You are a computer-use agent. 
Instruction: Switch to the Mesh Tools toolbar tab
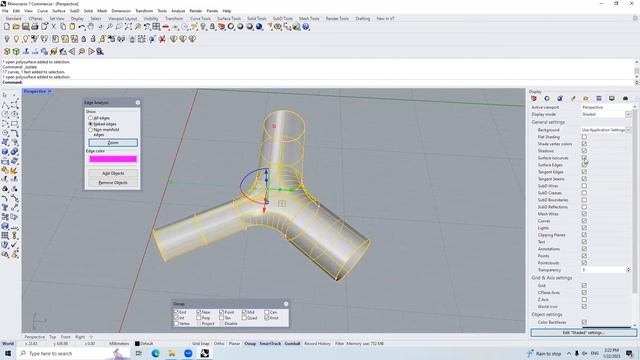[309, 19]
